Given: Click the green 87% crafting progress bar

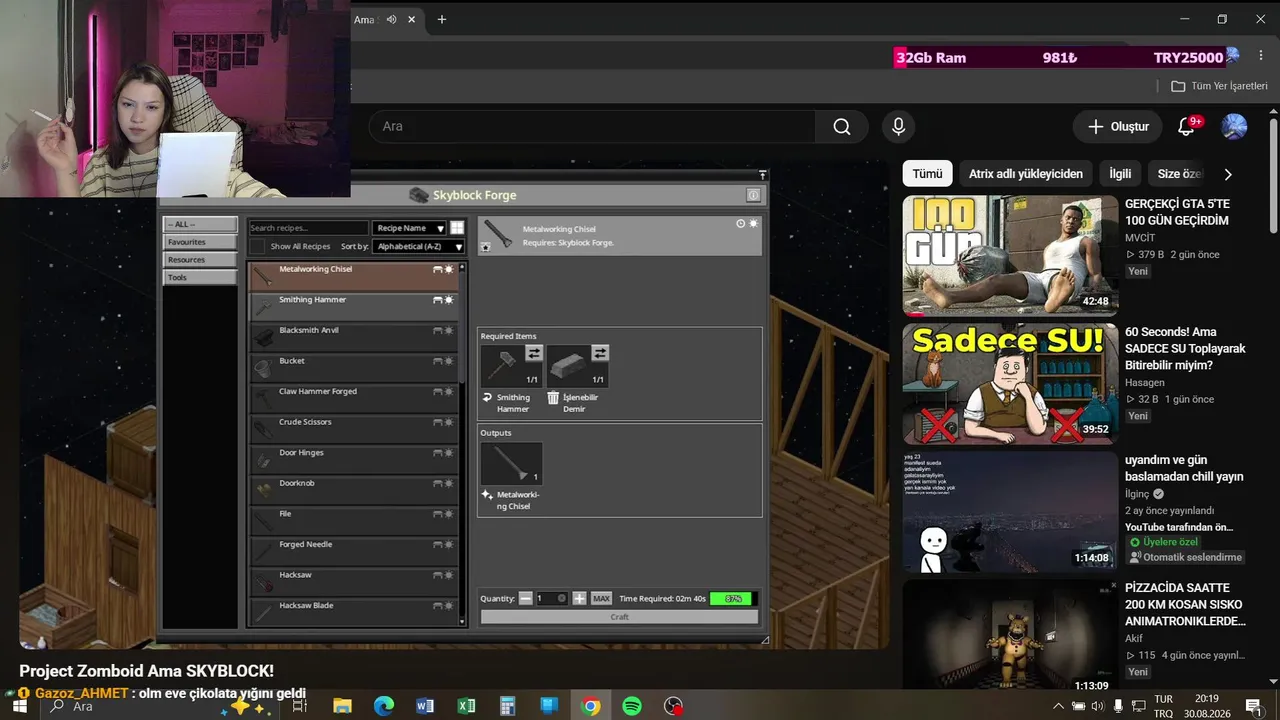Looking at the screenshot, I should pos(733,598).
